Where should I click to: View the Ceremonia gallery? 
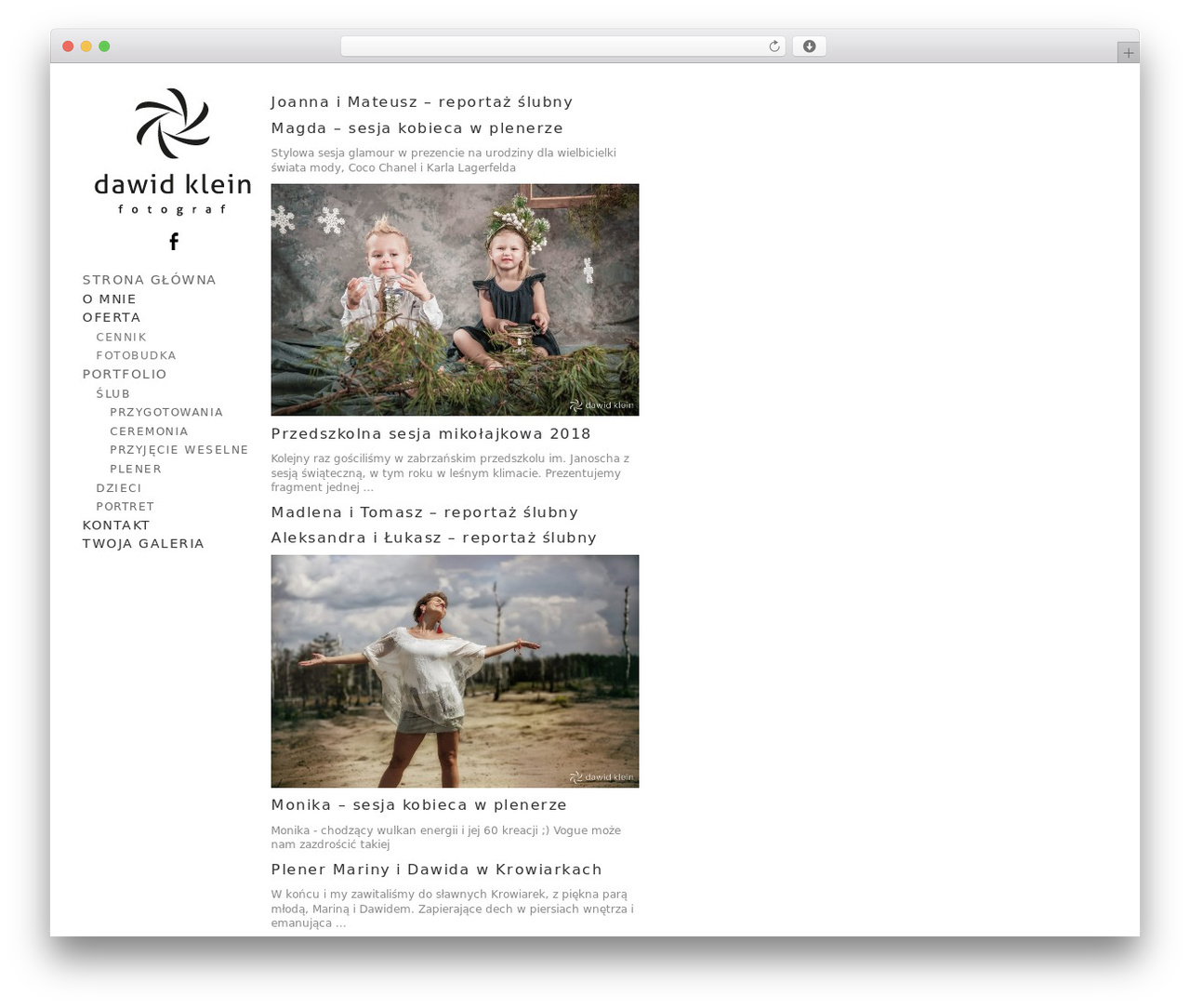tap(149, 431)
